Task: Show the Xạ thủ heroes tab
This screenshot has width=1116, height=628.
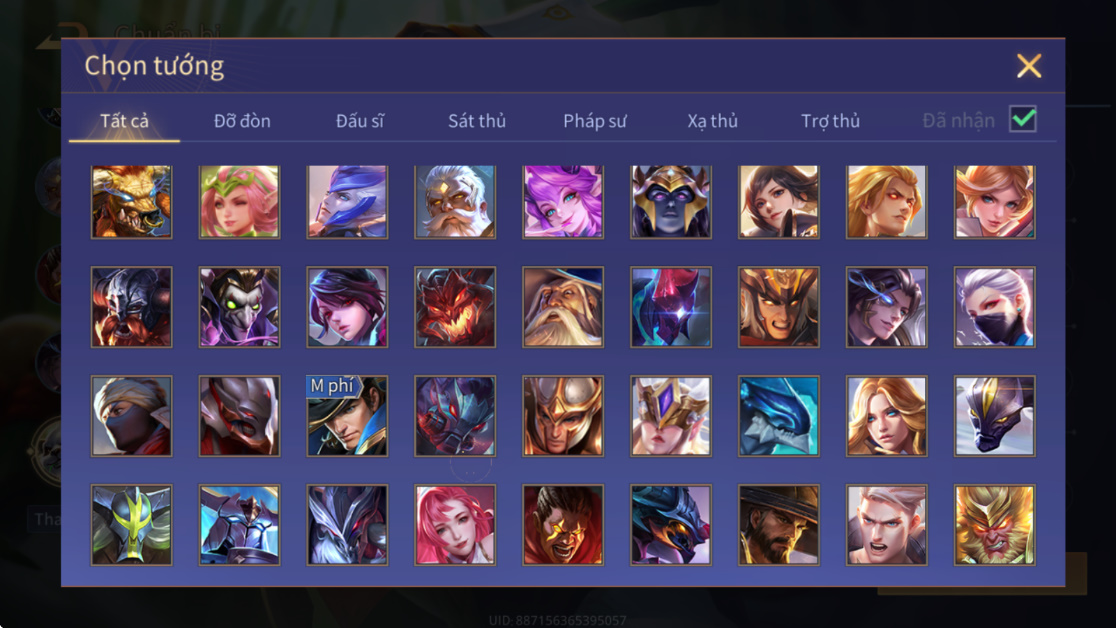Action: 712,121
